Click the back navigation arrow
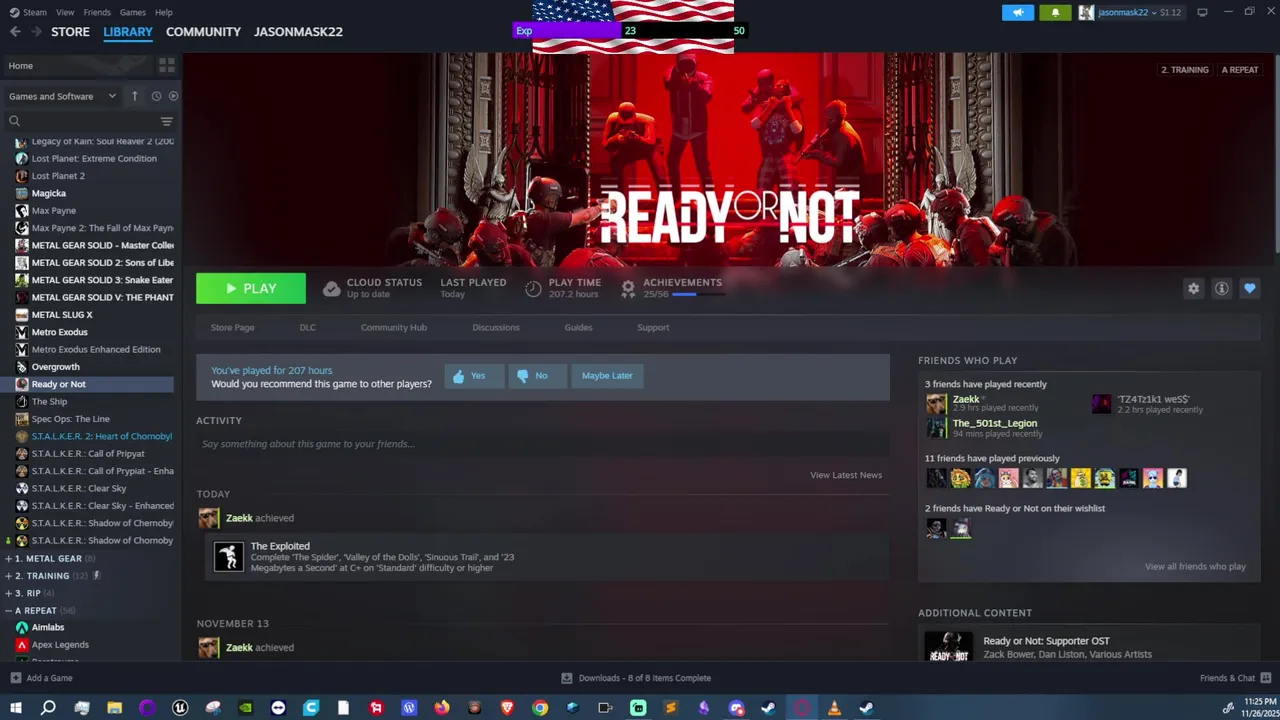Image resolution: width=1280 pixels, height=720 pixels. coord(15,32)
